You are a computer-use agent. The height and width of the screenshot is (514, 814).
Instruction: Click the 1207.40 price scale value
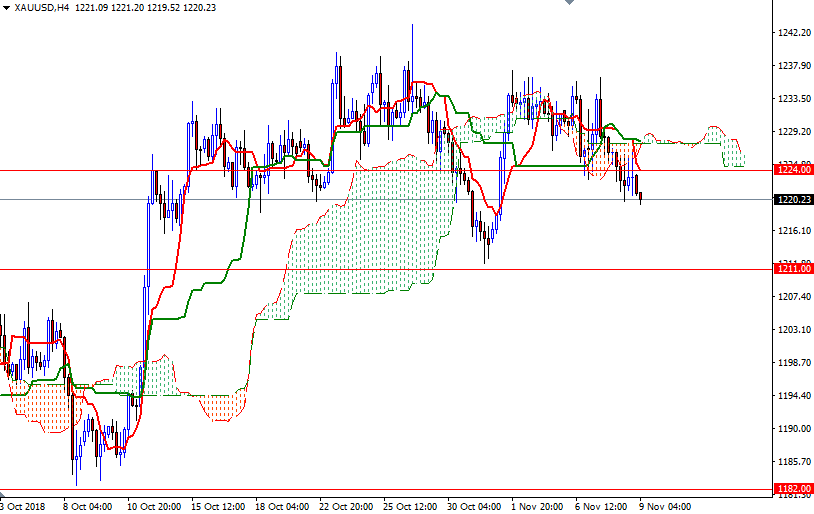[x=794, y=297]
